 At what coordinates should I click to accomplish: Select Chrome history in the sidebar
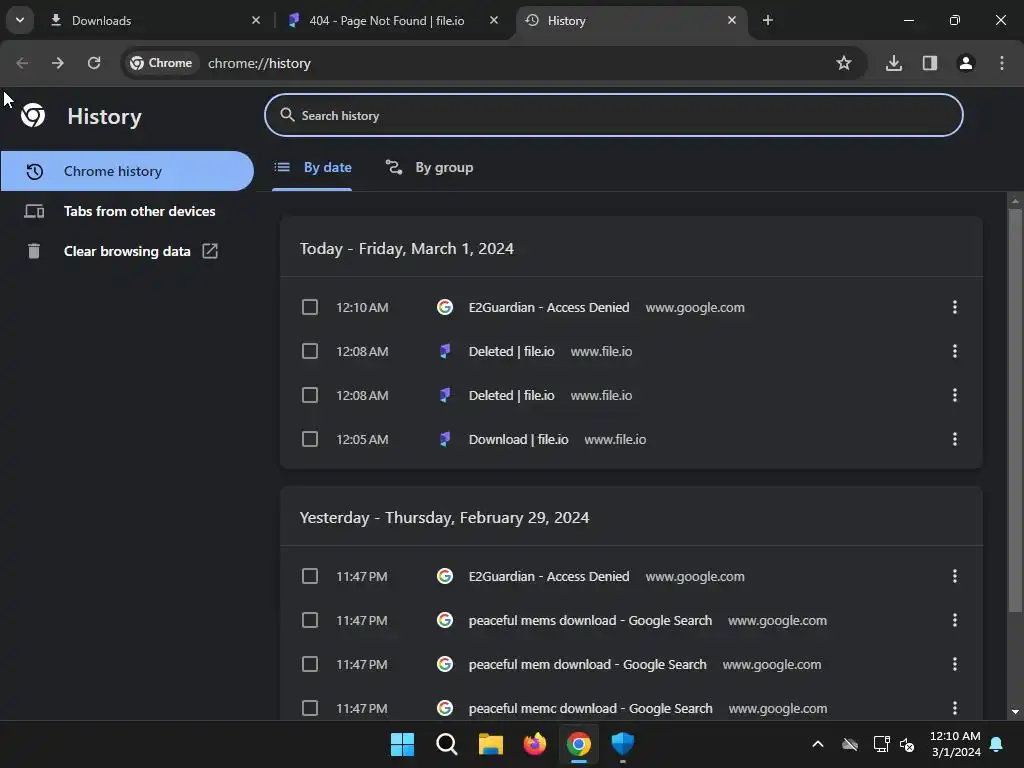(127, 171)
